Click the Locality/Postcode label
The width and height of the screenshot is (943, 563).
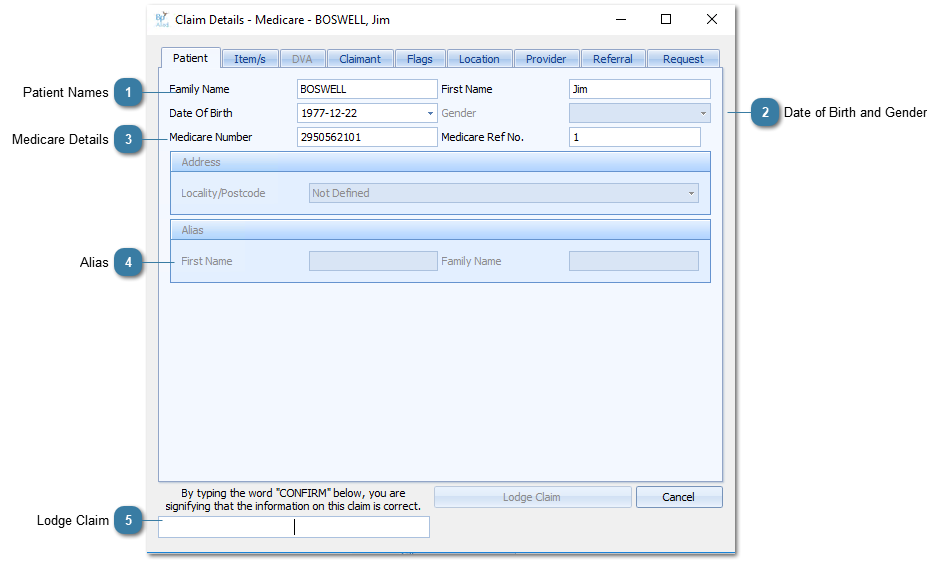click(x=223, y=193)
